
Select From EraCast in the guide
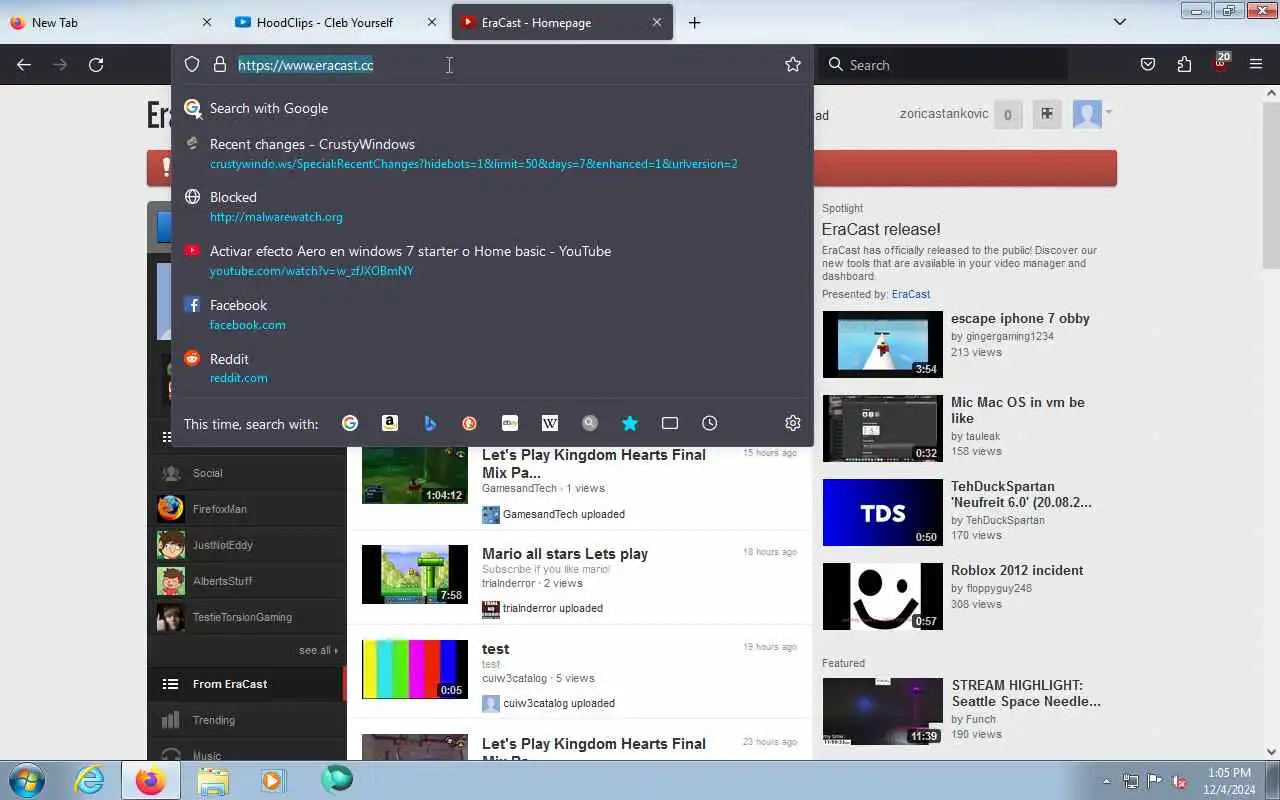[x=246, y=684]
